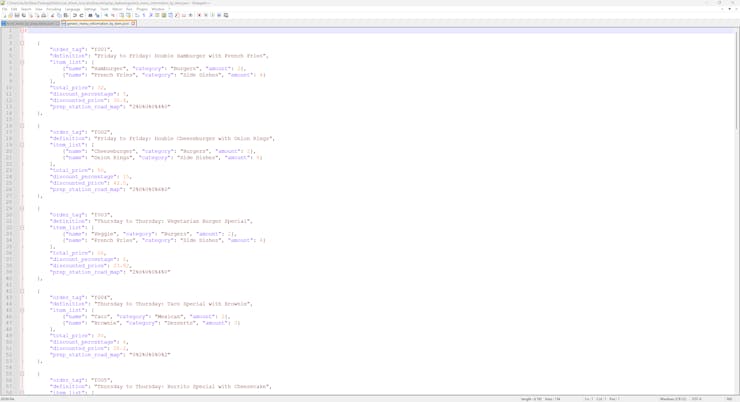Viewport: 740px width, 402px height.
Task: Undo the last edit via toolbar
Action: point(75,15)
